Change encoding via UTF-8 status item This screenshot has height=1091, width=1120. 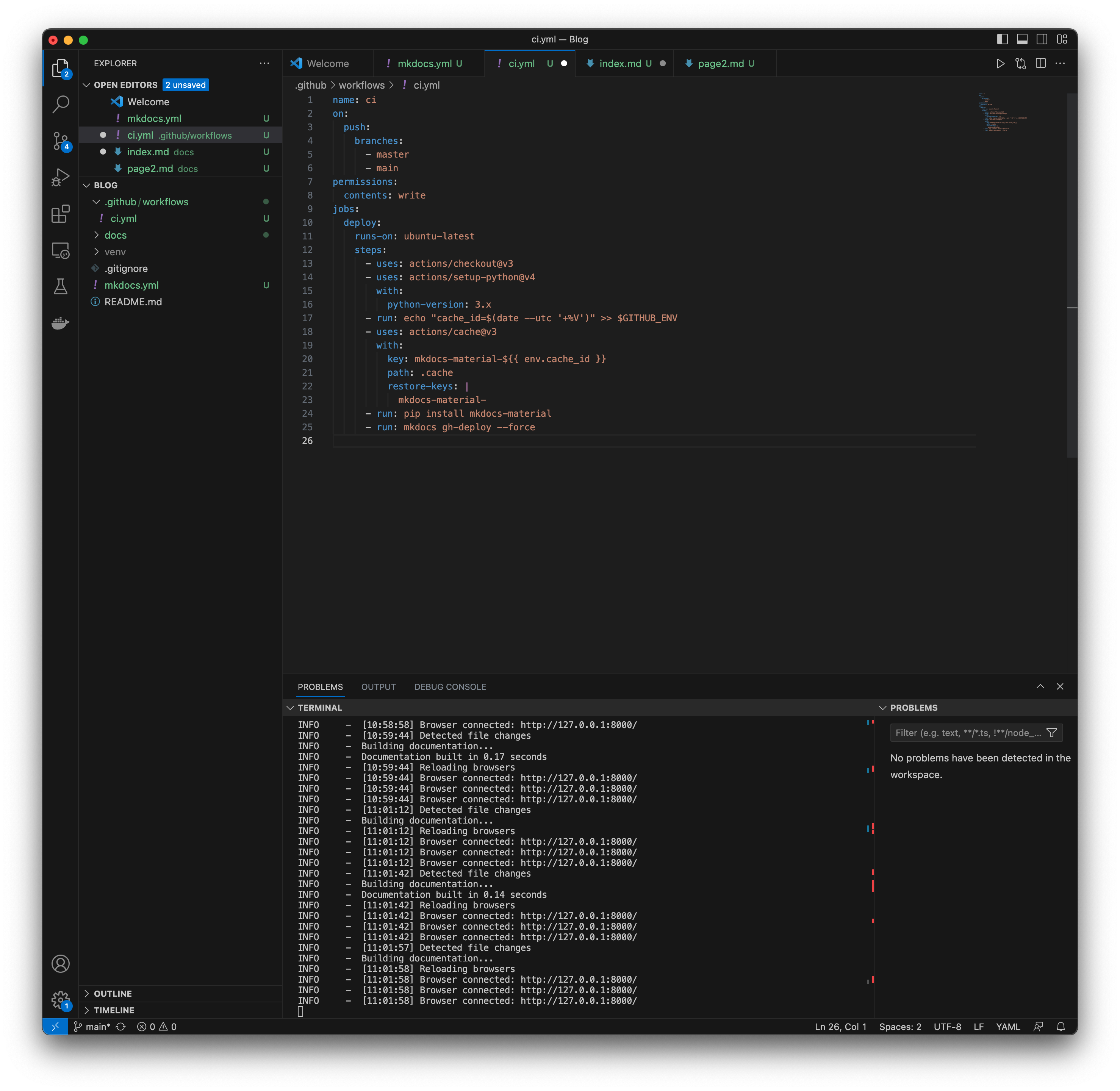[x=947, y=1026]
